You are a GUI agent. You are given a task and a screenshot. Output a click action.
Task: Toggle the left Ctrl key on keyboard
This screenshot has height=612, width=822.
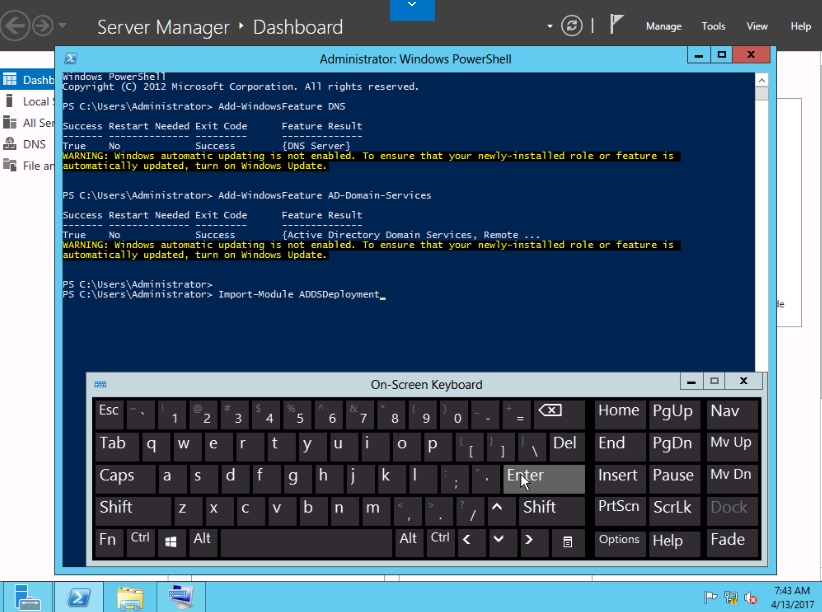pyautogui.click(x=140, y=542)
